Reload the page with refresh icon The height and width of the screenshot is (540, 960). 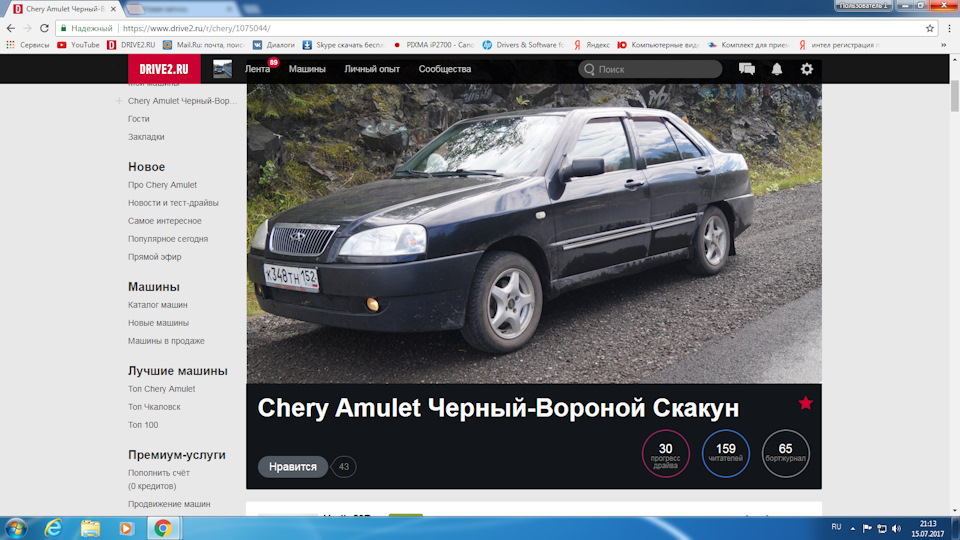tap(44, 28)
